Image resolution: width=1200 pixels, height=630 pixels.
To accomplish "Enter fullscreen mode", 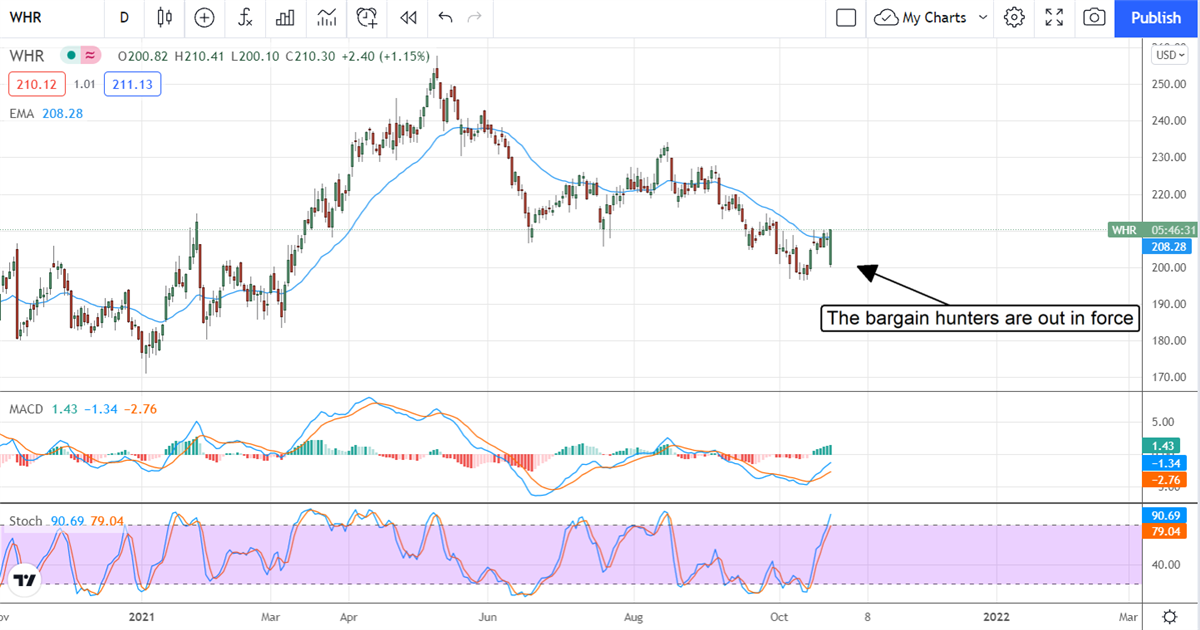I will click(x=1054, y=17).
